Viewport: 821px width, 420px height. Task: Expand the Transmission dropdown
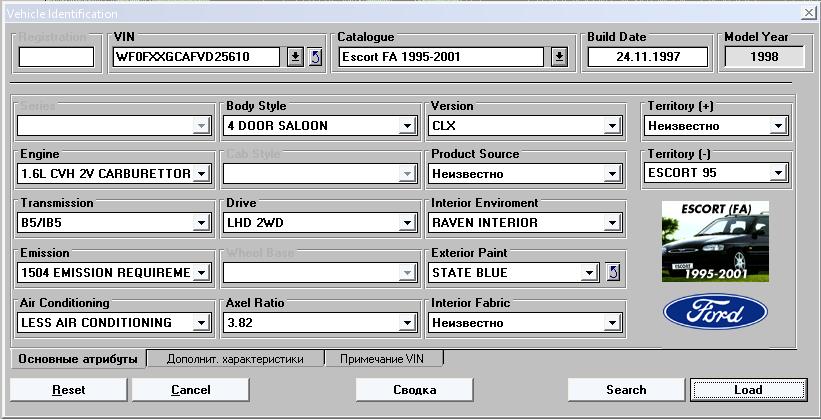[201, 223]
